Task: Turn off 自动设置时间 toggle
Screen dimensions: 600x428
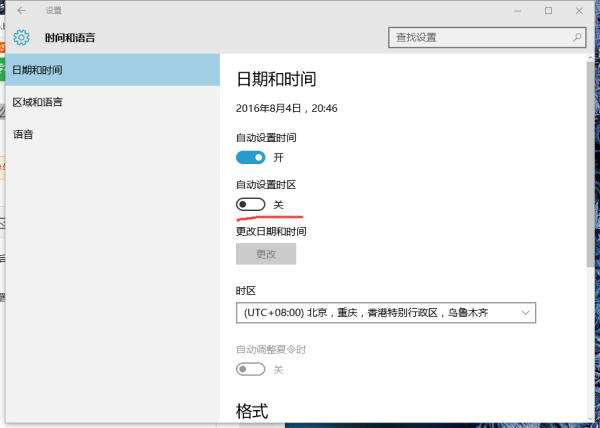Action: click(251, 157)
